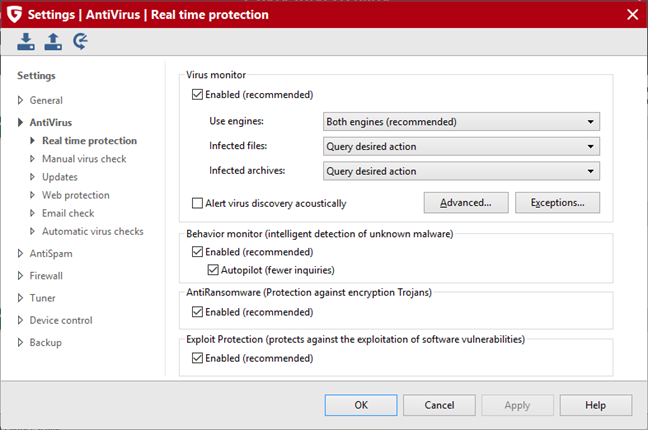The height and width of the screenshot is (430, 648).
Task: Open the Infected archives dropdown
Action: coord(461,171)
